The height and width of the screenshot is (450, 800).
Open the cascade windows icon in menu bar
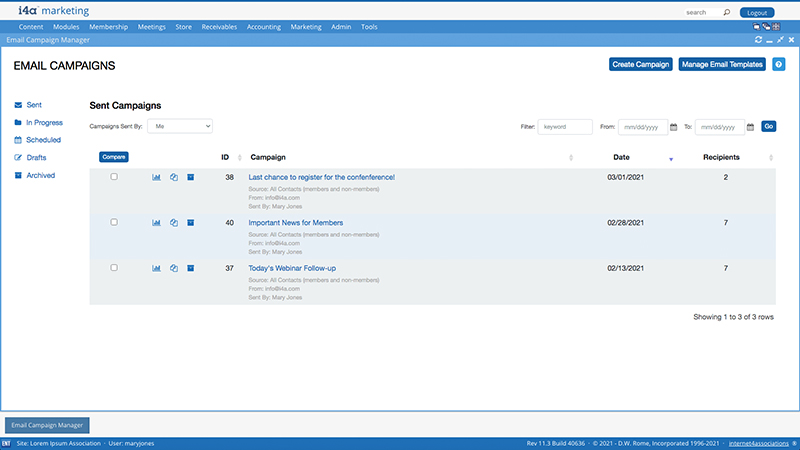tap(756, 27)
